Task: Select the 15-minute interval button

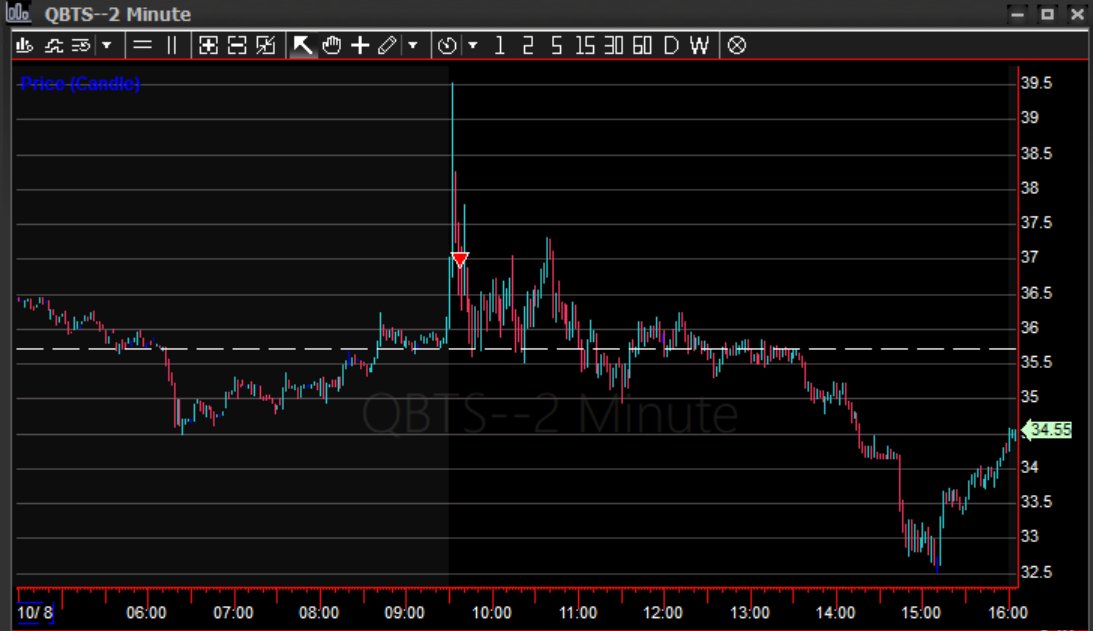Action: pos(584,45)
